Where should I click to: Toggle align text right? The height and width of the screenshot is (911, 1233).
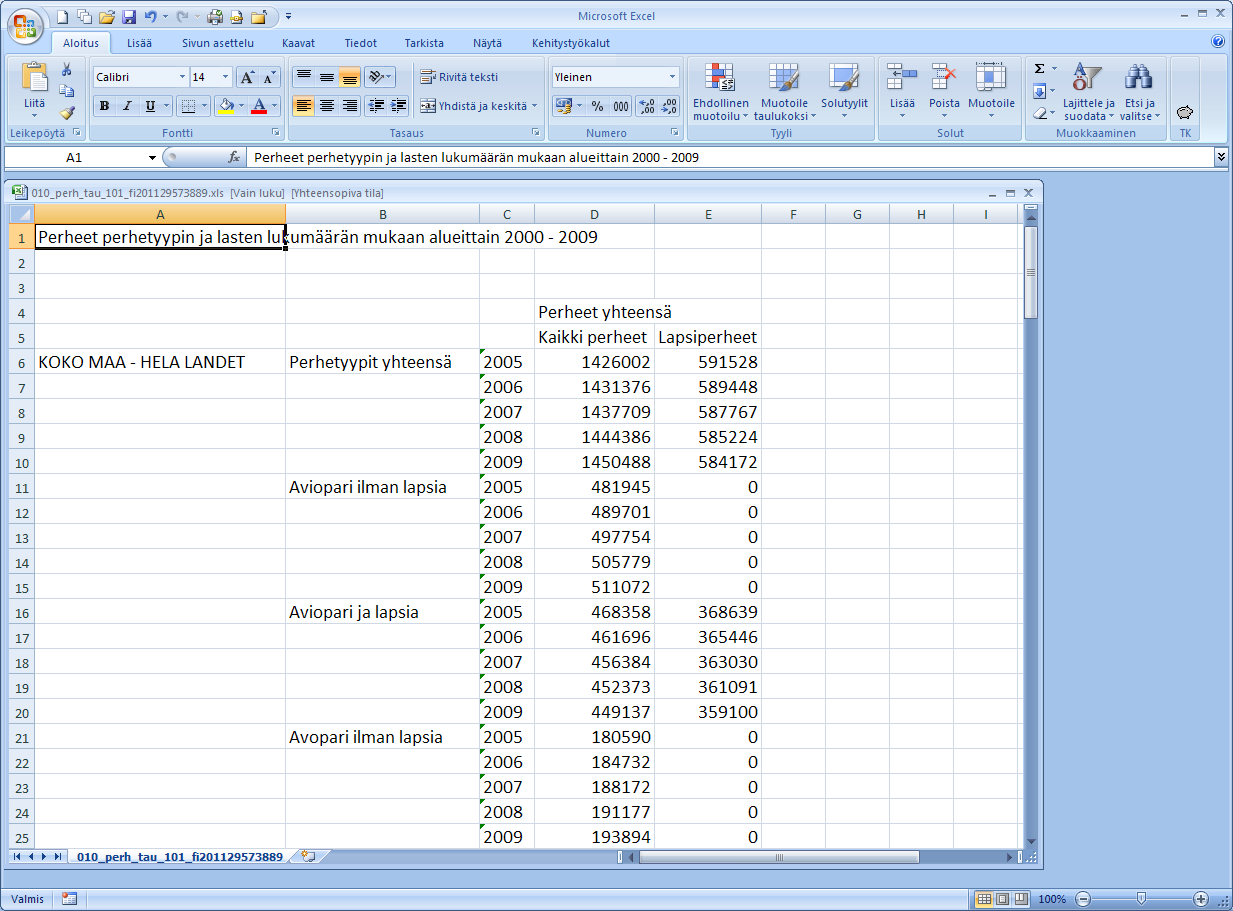point(350,106)
